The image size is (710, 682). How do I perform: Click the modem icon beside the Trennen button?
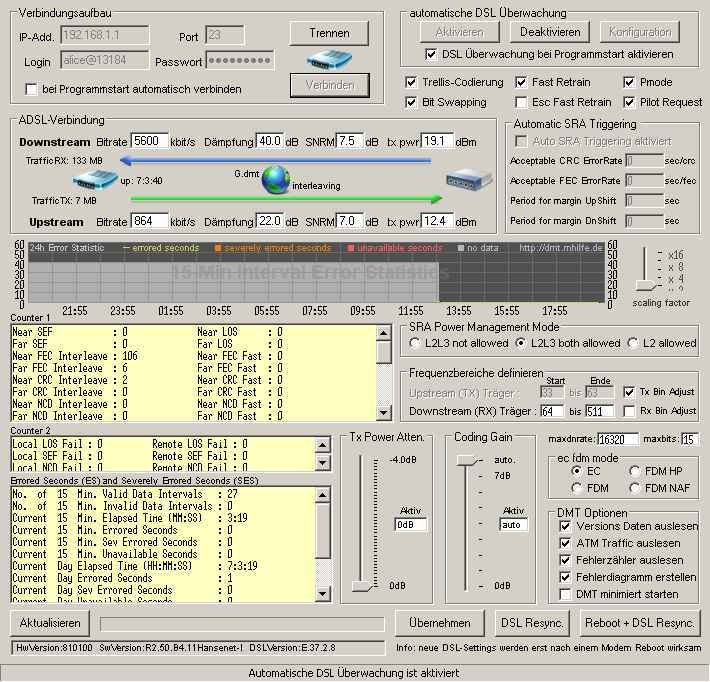(x=329, y=59)
